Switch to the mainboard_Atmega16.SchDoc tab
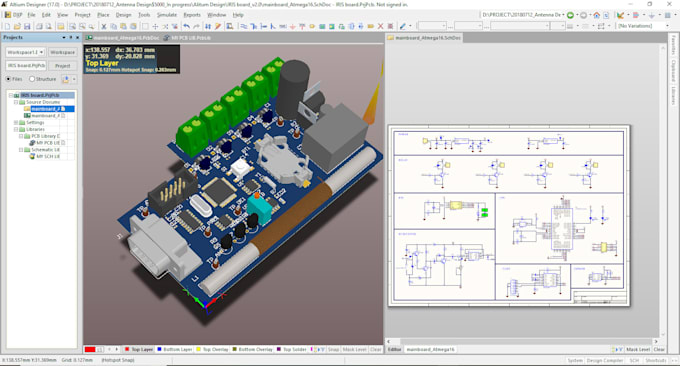Viewport: 680px width, 366px height. click(x=424, y=38)
